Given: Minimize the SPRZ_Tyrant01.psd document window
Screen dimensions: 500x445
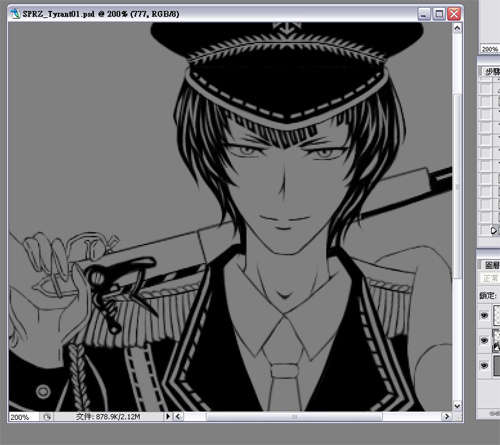Looking at the screenshot, I should click(x=424, y=14).
